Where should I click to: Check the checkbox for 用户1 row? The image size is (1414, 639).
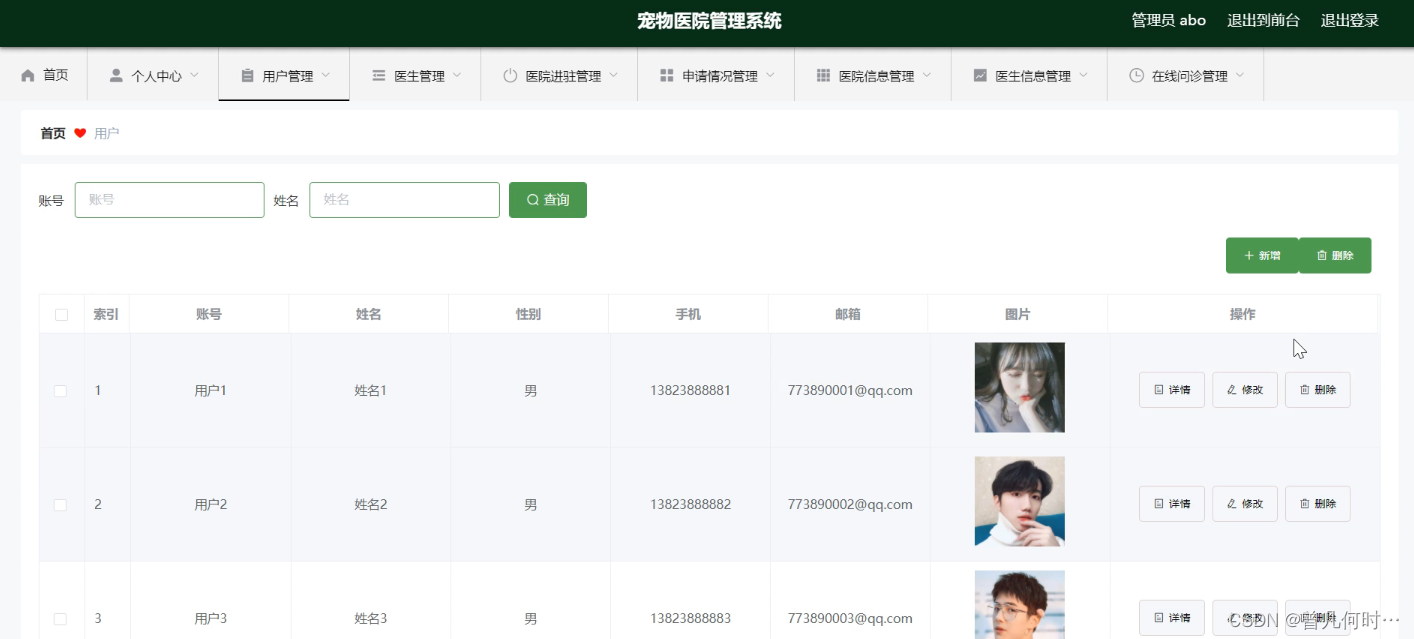coord(61,391)
